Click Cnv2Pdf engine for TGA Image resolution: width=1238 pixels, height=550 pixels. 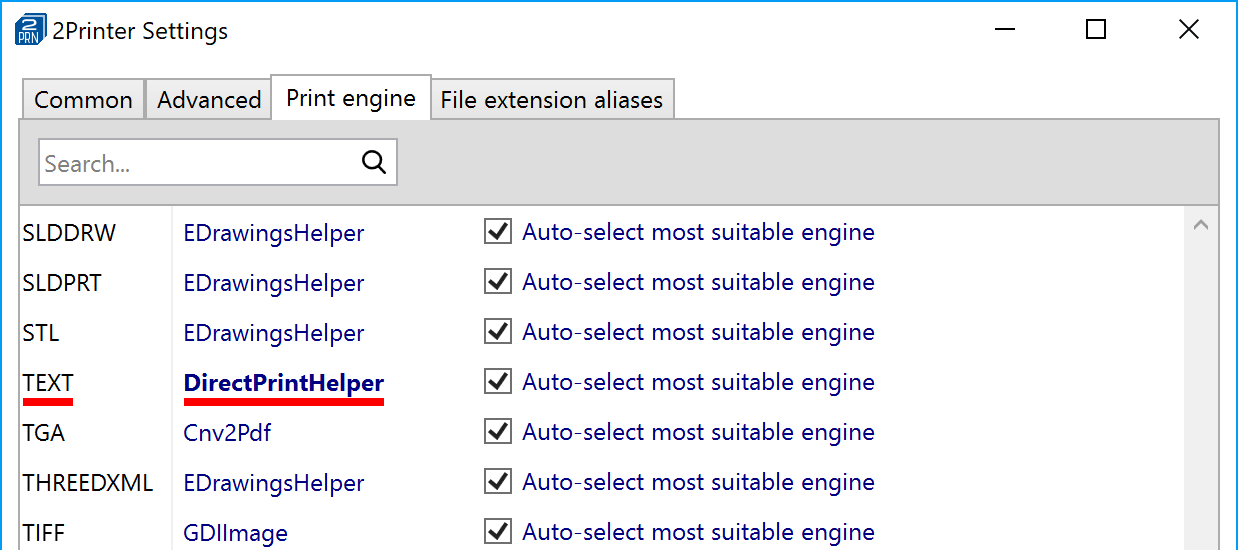(x=228, y=433)
